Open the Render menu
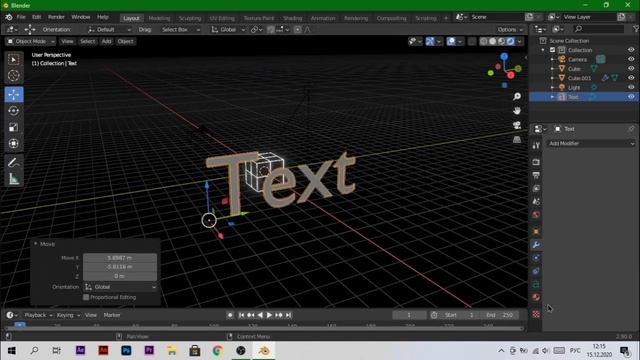640x360 pixels. tap(56, 17)
